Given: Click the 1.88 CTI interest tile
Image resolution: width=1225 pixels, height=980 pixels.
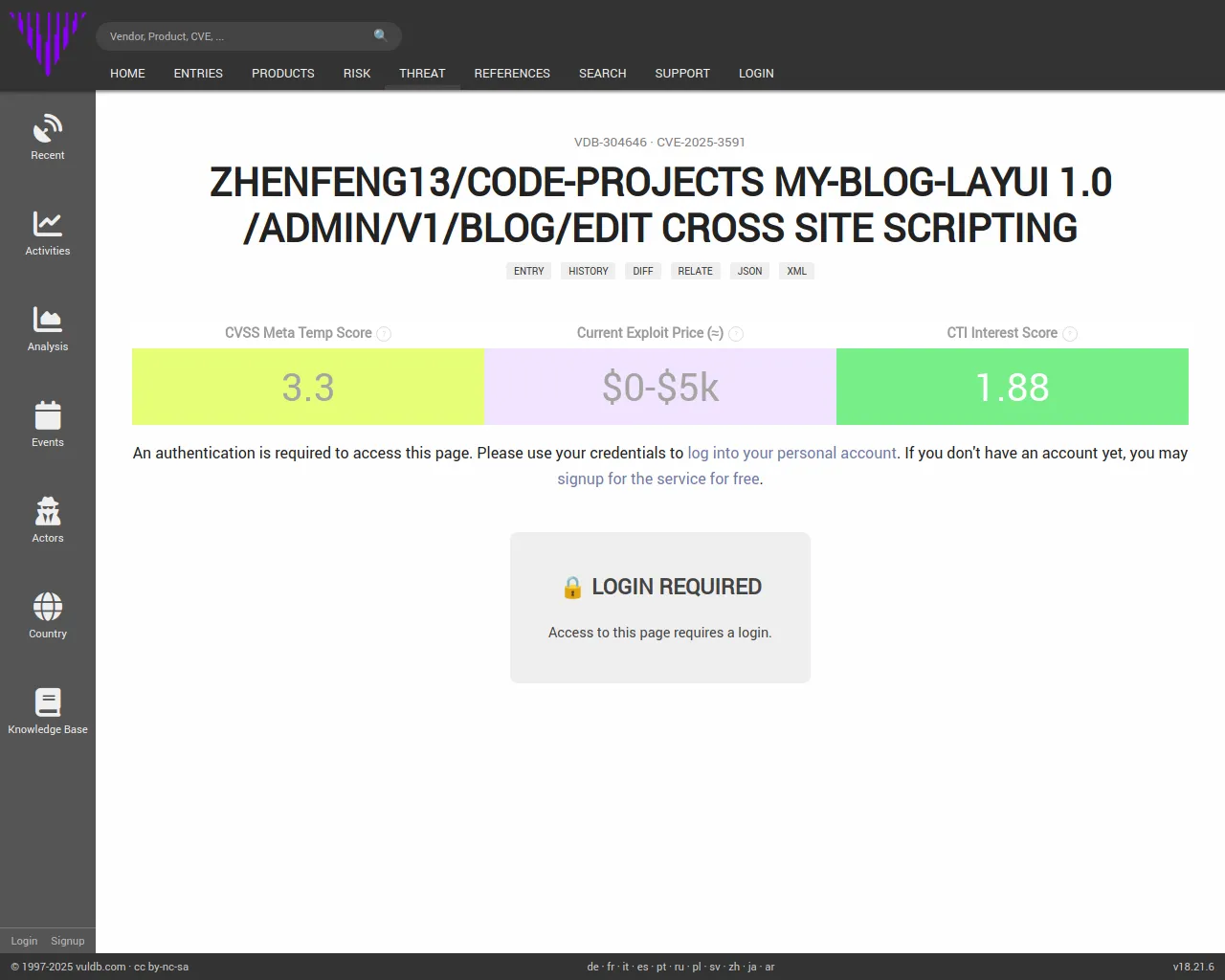Looking at the screenshot, I should pyautogui.click(x=1013, y=387).
